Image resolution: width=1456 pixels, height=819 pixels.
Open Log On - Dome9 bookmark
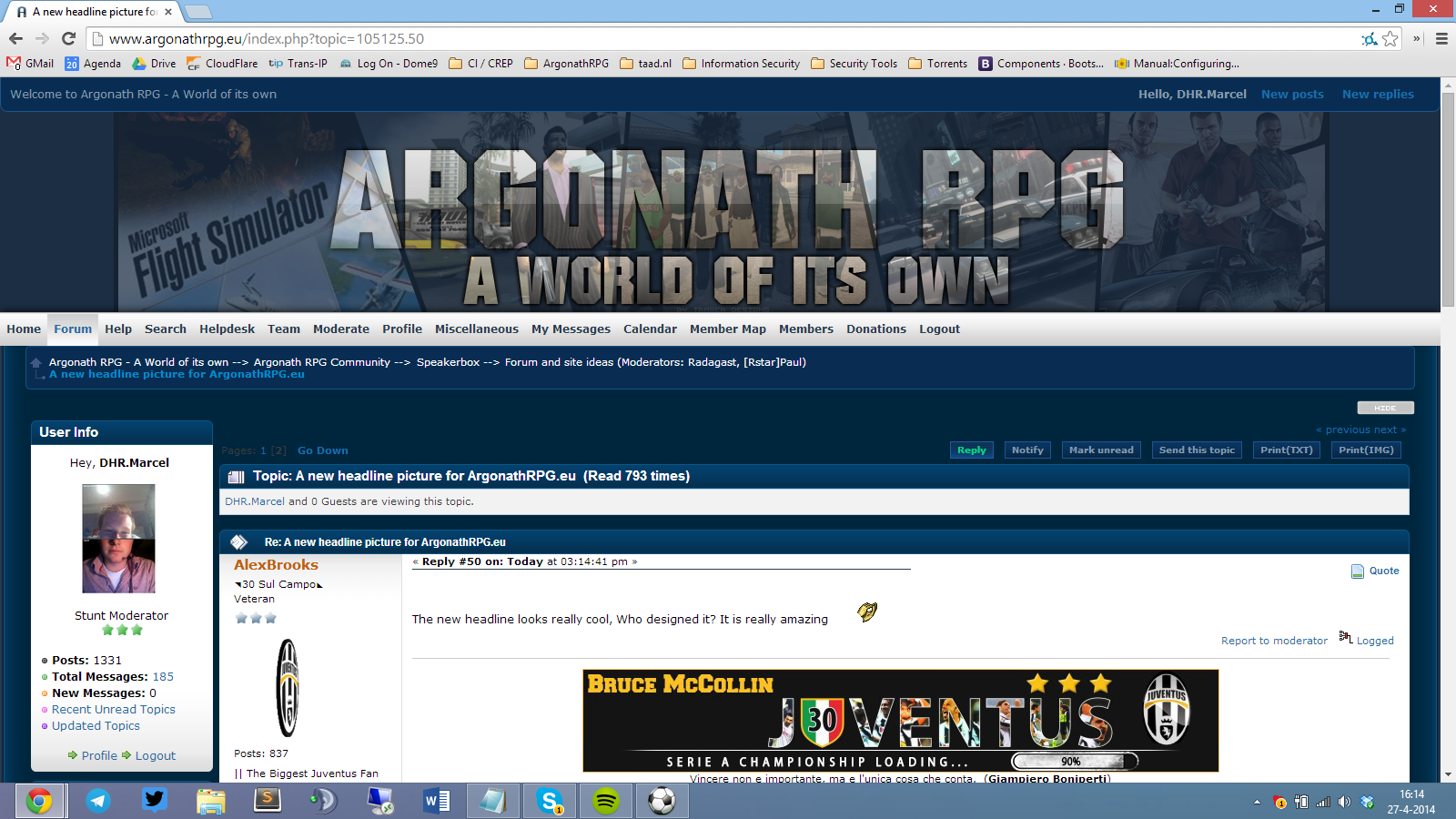[389, 64]
